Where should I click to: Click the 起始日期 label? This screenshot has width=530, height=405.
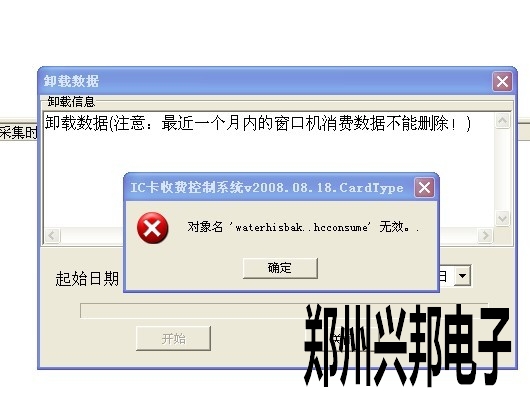click(x=87, y=279)
